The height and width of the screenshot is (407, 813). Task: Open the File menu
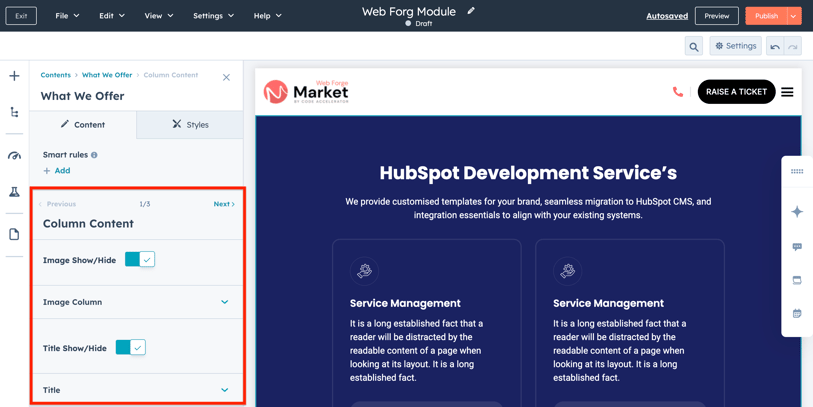pyautogui.click(x=67, y=16)
